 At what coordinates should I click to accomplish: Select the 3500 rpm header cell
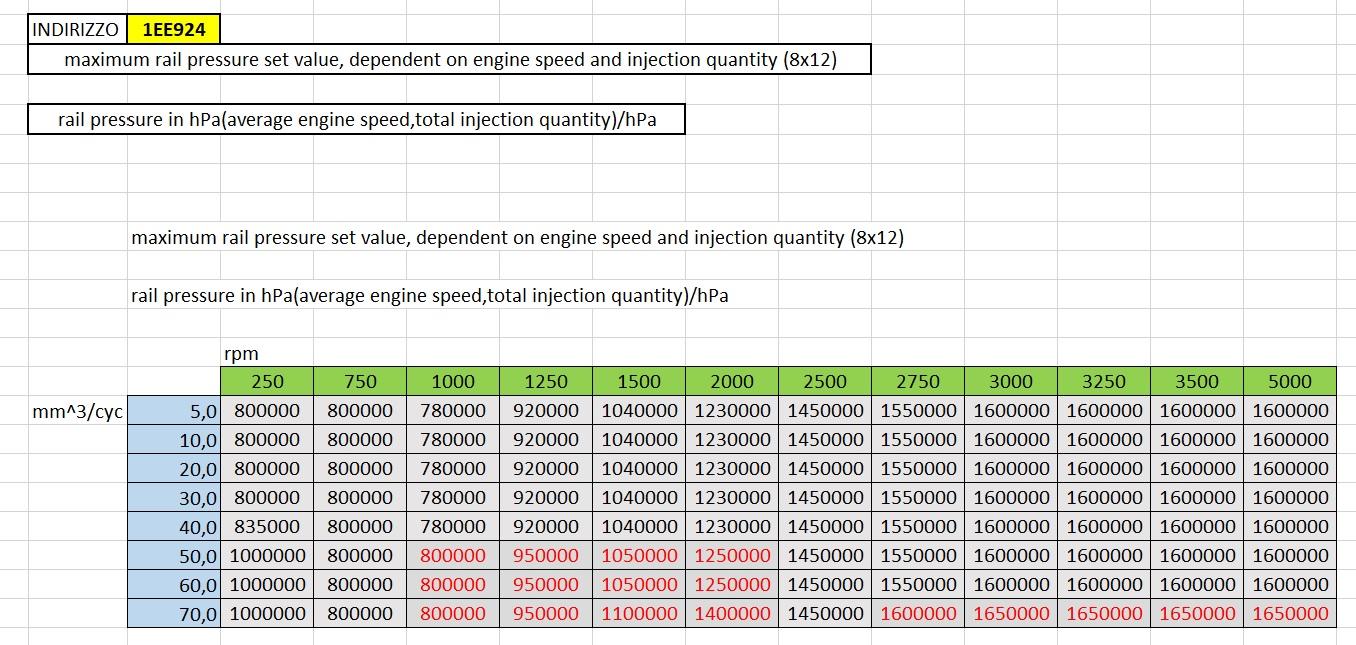(x=1197, y=381)
